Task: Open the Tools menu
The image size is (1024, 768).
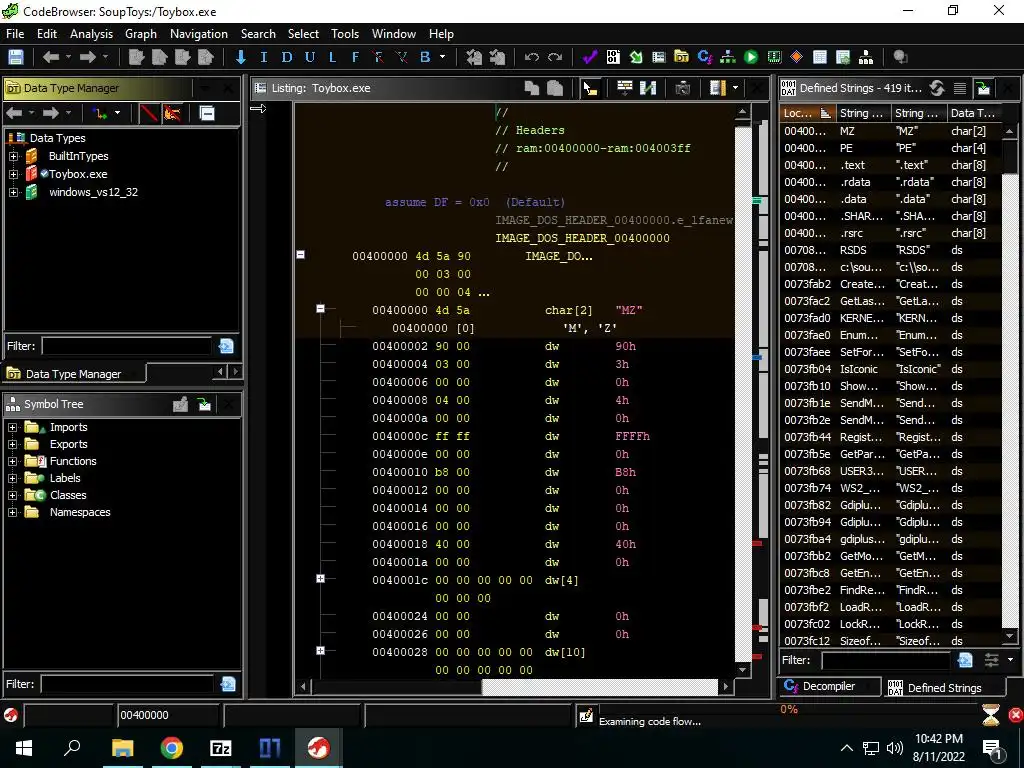Action: click(x=345, y=34)
